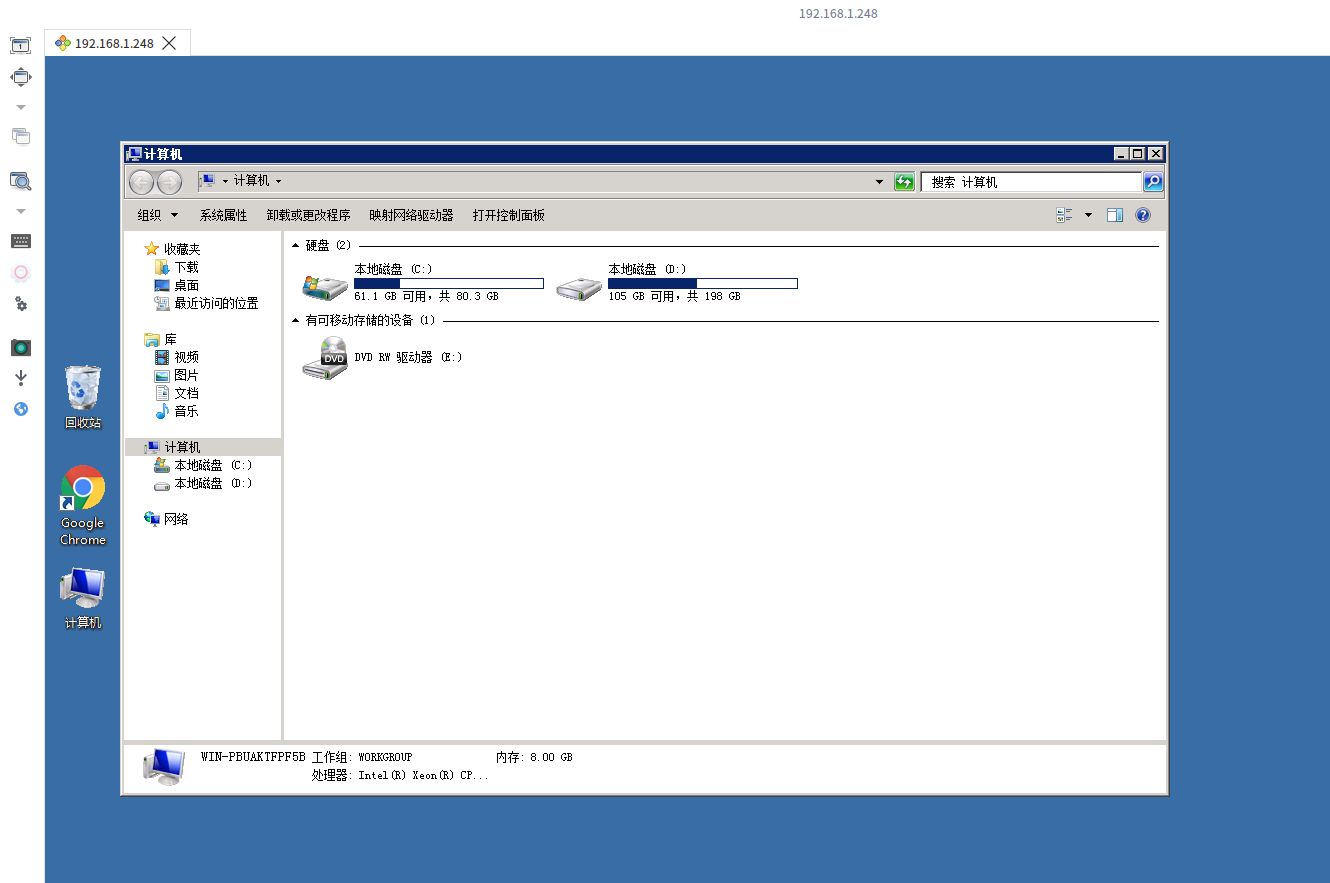Click the "WIN-PBUAKTFPF5B" computer name text
The image size is (1330, 883).
point(253,757)
